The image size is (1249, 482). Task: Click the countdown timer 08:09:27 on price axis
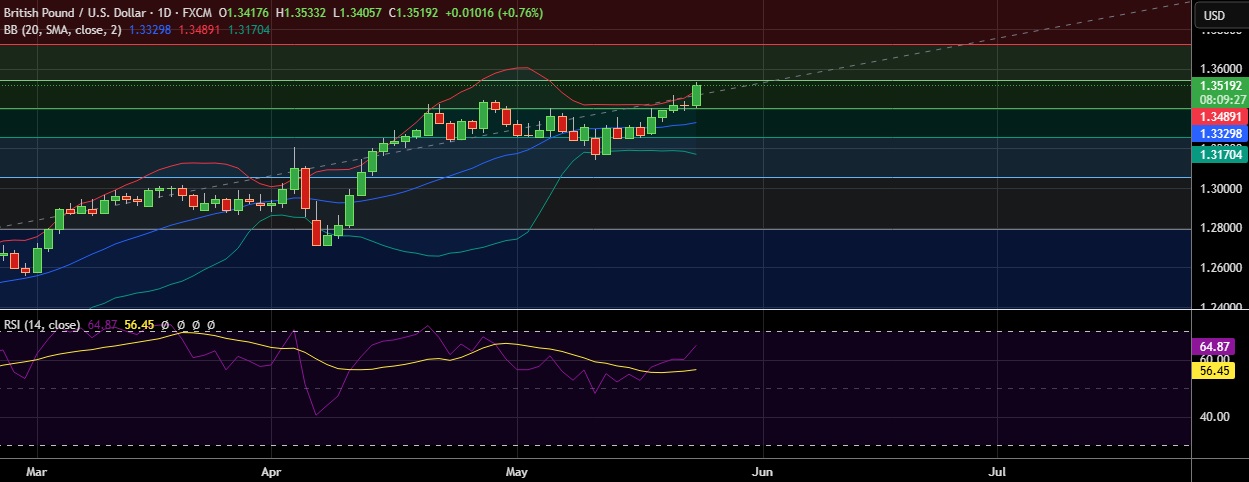click(x=1221, y=99)
